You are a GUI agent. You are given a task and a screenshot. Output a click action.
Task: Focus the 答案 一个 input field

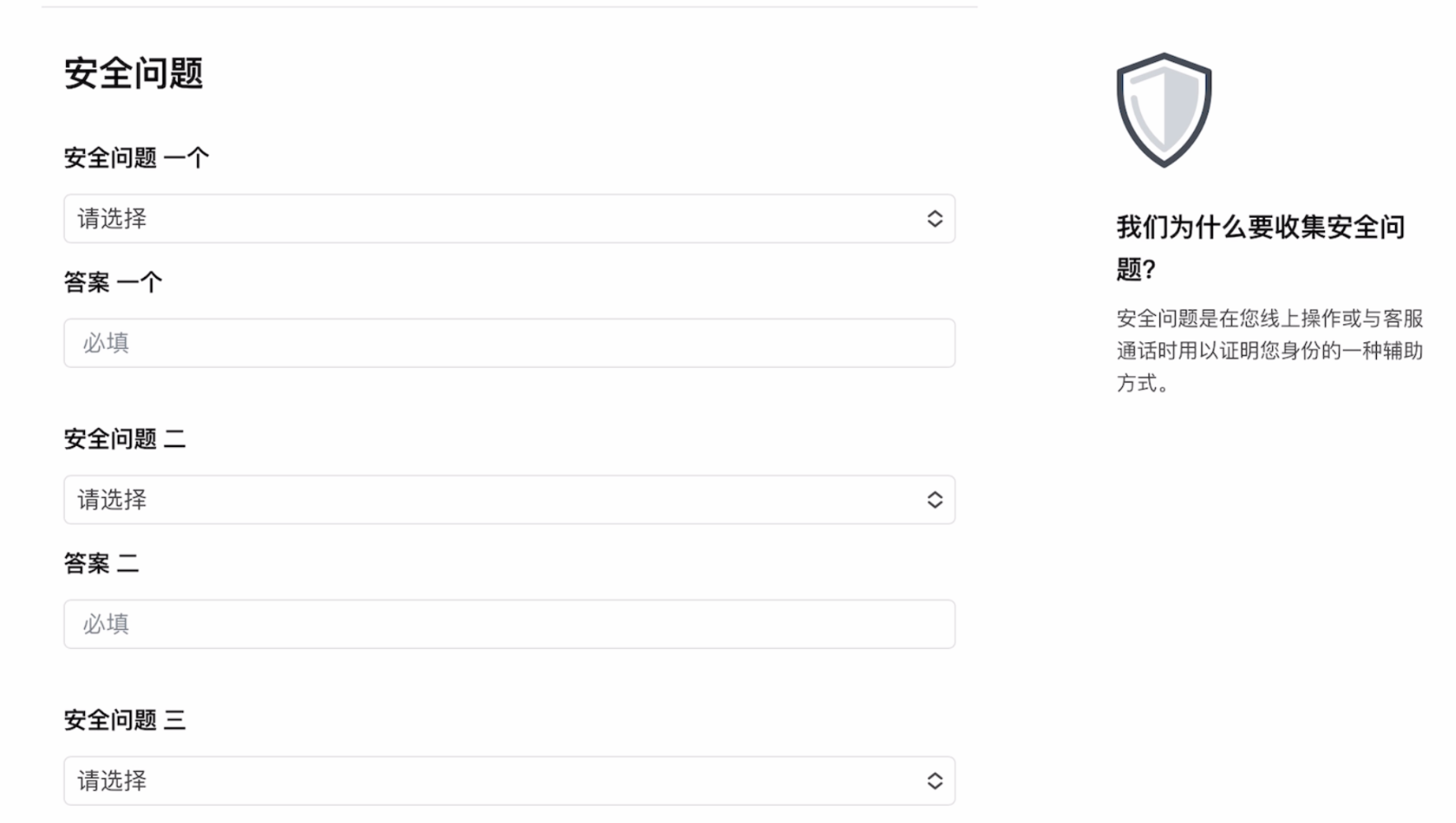pos(509,343)
